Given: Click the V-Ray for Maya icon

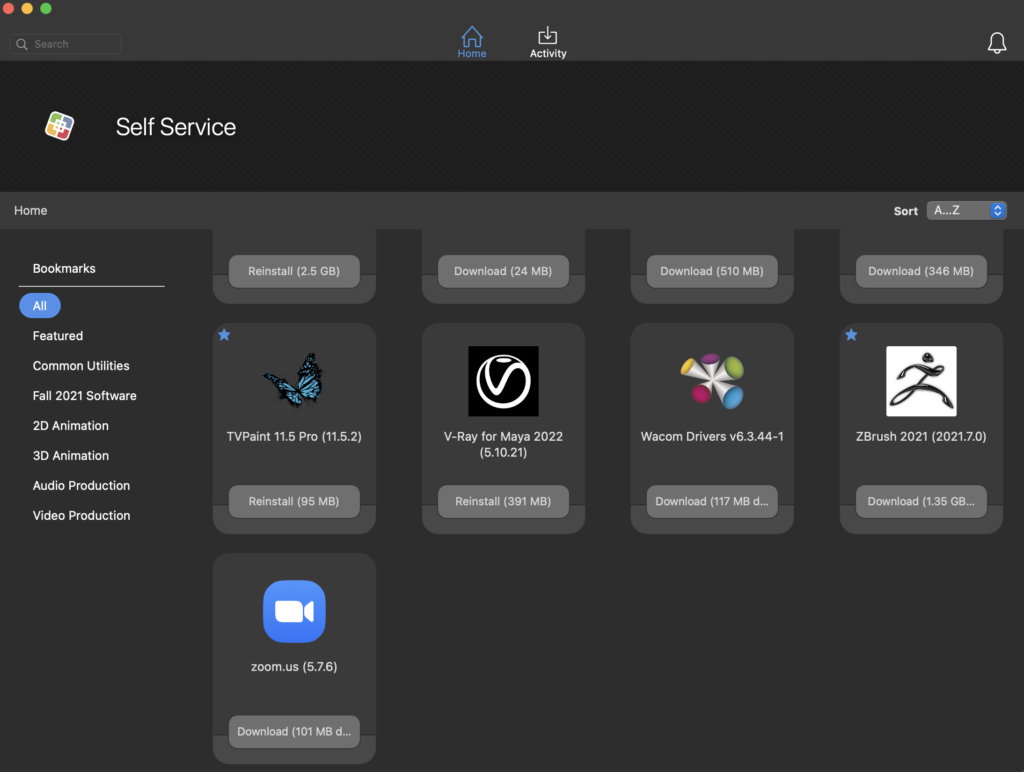Looking at the screenshot, I should point(504,381).
